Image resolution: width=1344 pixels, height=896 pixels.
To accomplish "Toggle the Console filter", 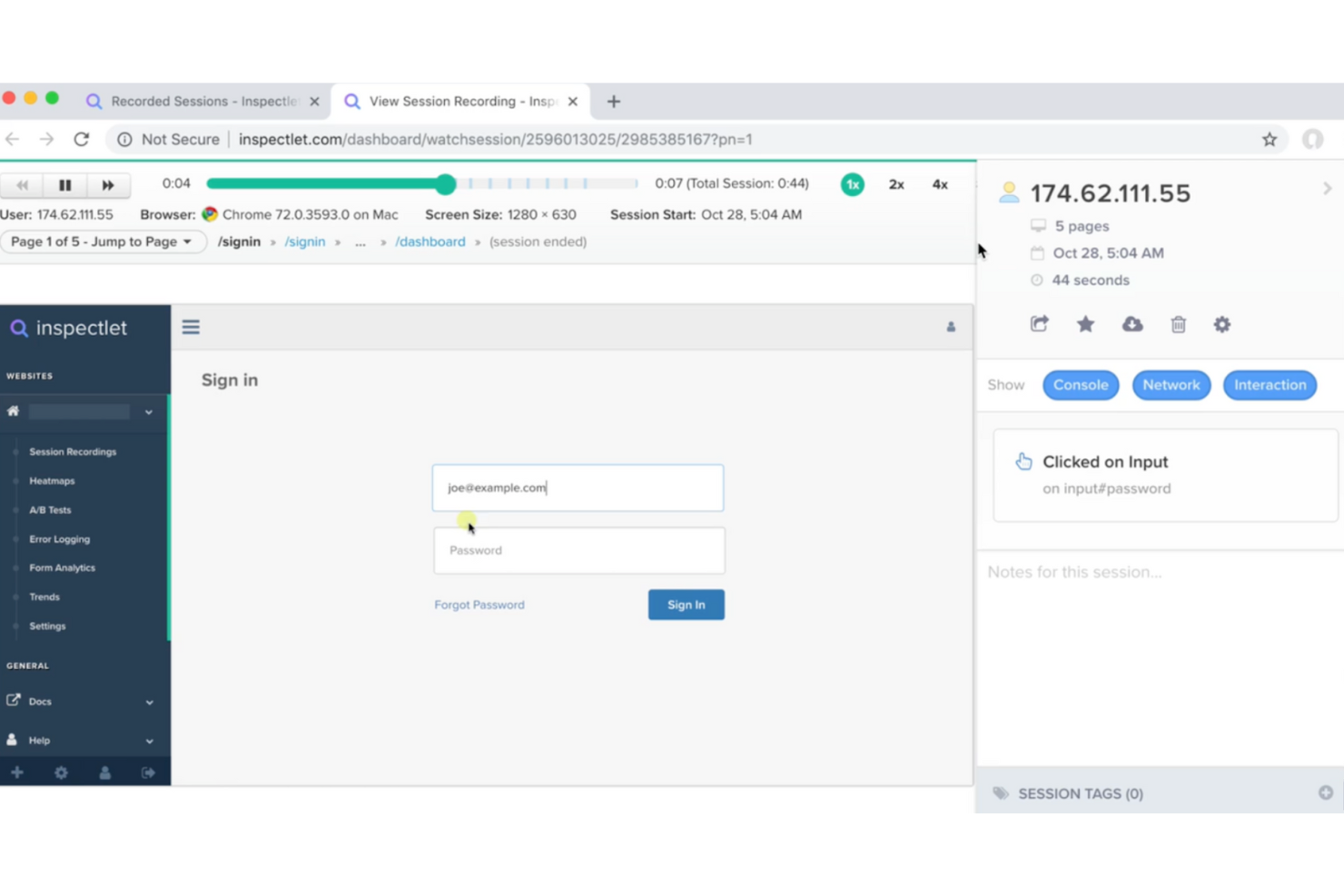I will pos(1081,385).
